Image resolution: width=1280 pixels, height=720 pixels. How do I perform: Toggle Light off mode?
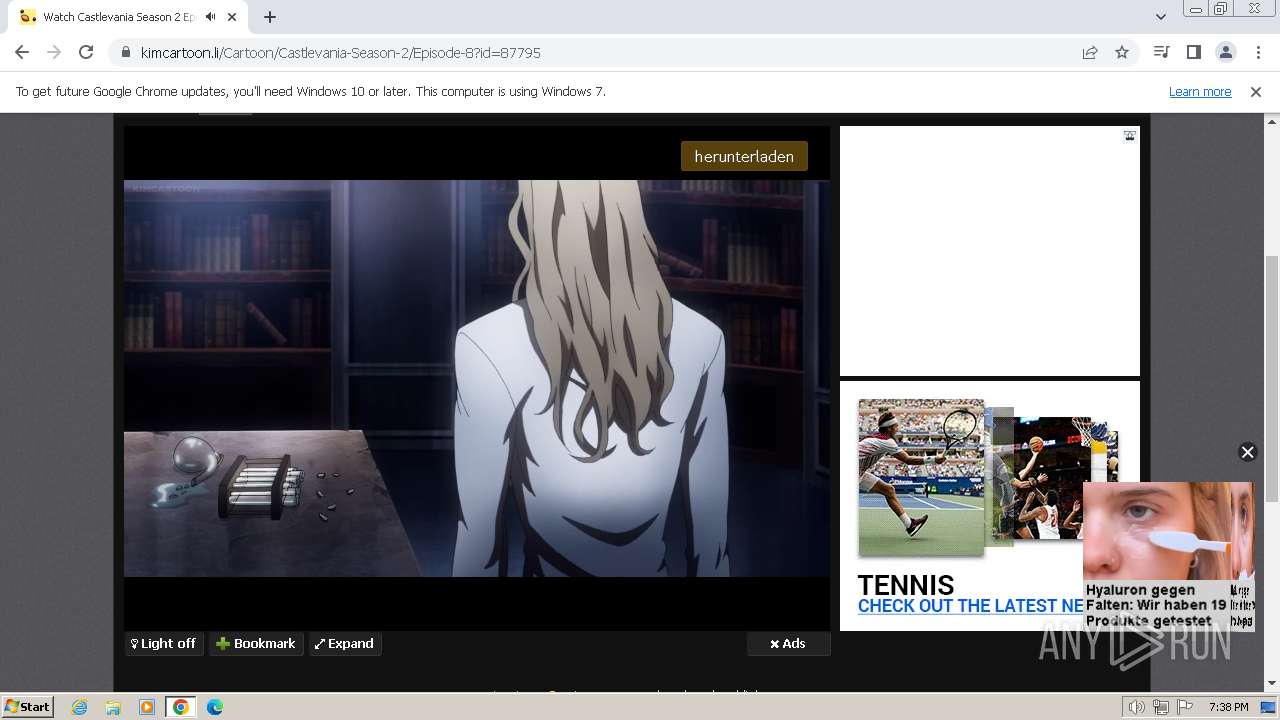165,644
